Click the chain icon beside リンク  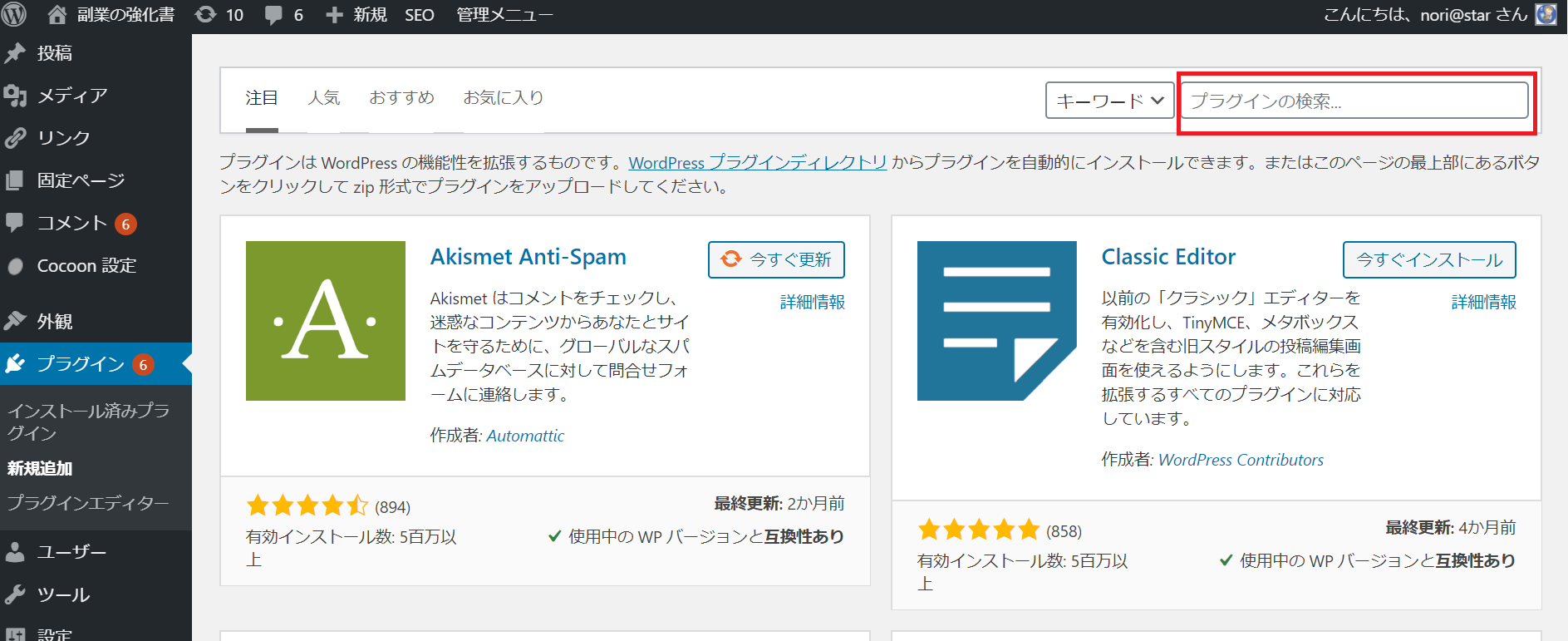click(15, 138)
